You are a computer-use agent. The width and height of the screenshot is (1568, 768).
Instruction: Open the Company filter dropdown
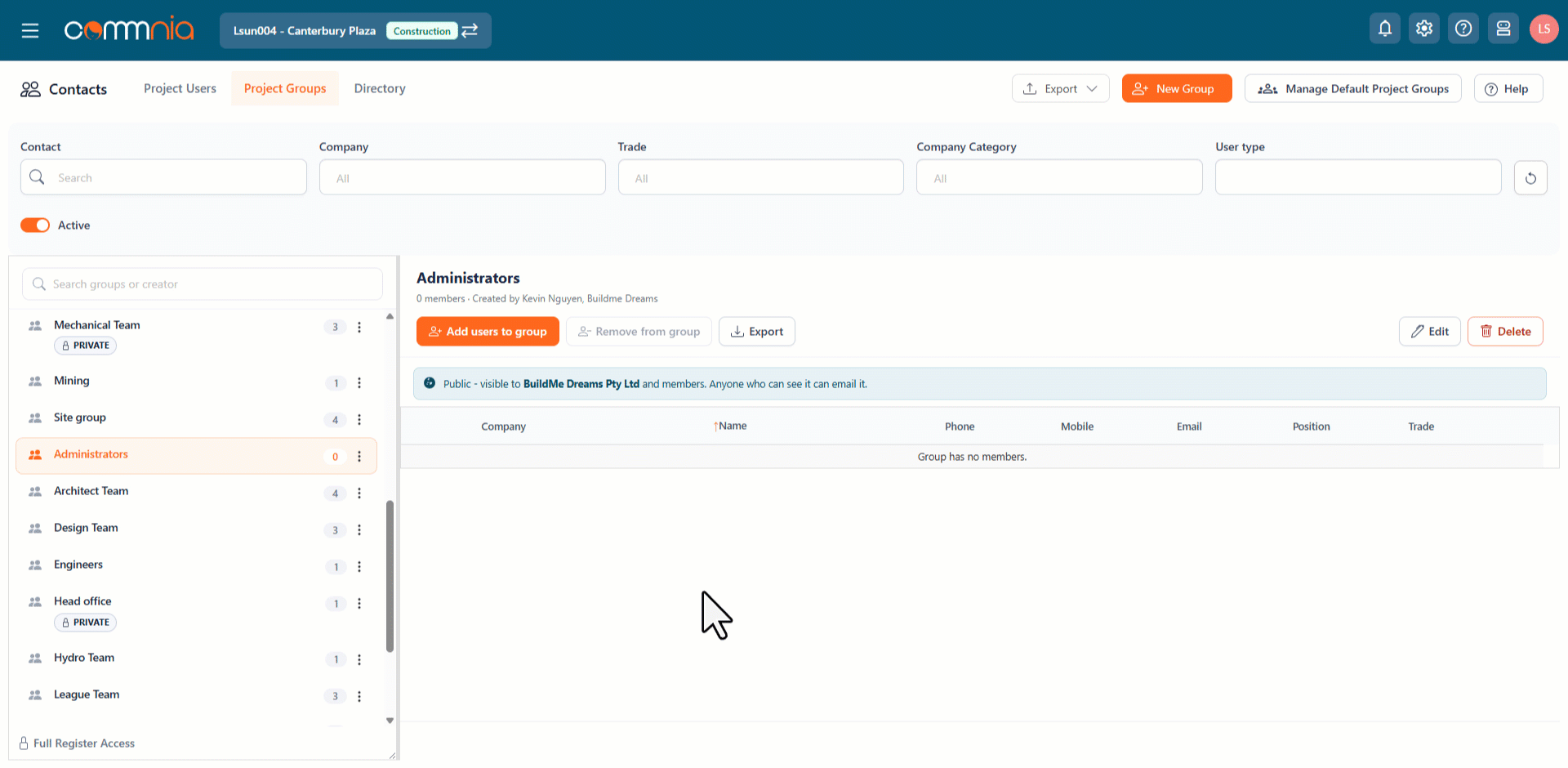(x=462, y=177)
